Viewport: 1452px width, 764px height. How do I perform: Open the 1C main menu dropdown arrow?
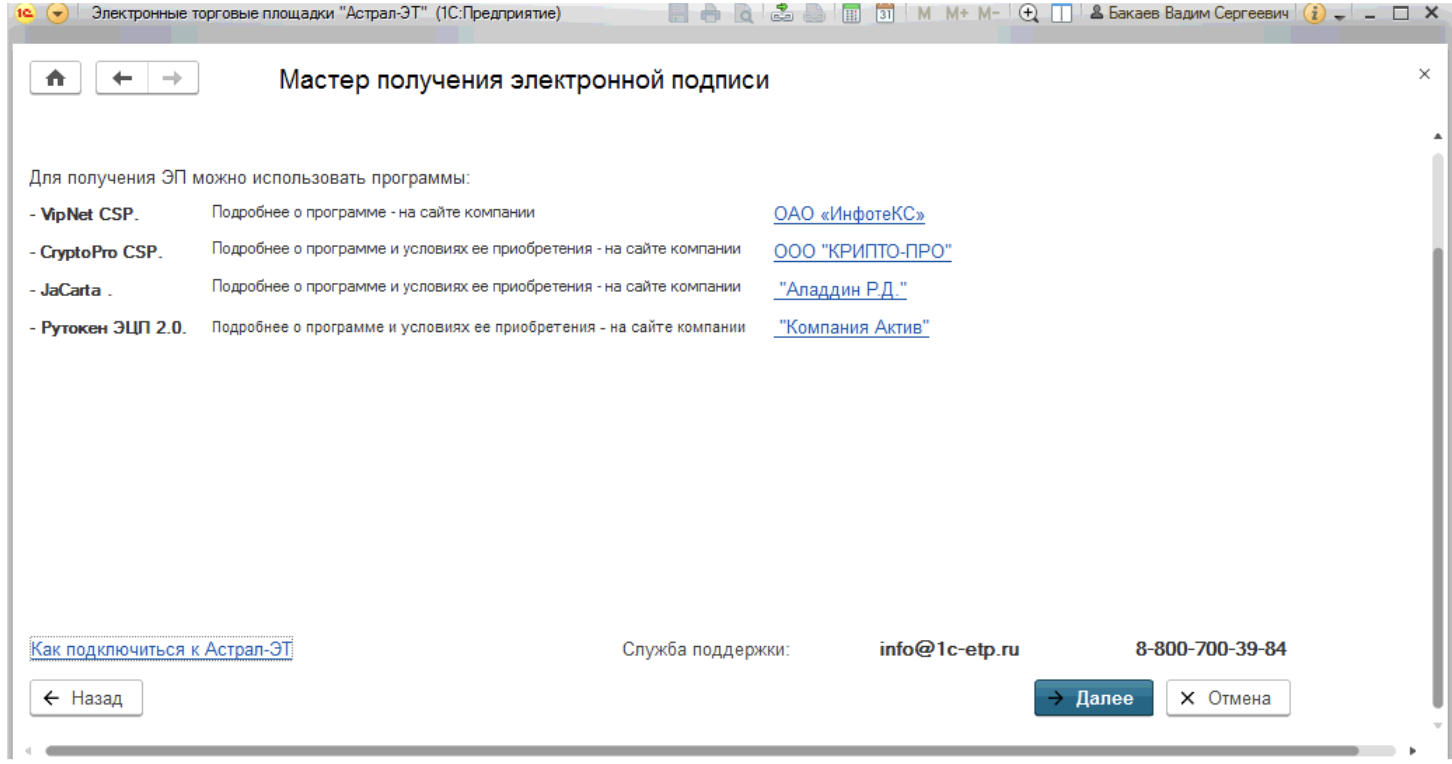tap(56, 14)
